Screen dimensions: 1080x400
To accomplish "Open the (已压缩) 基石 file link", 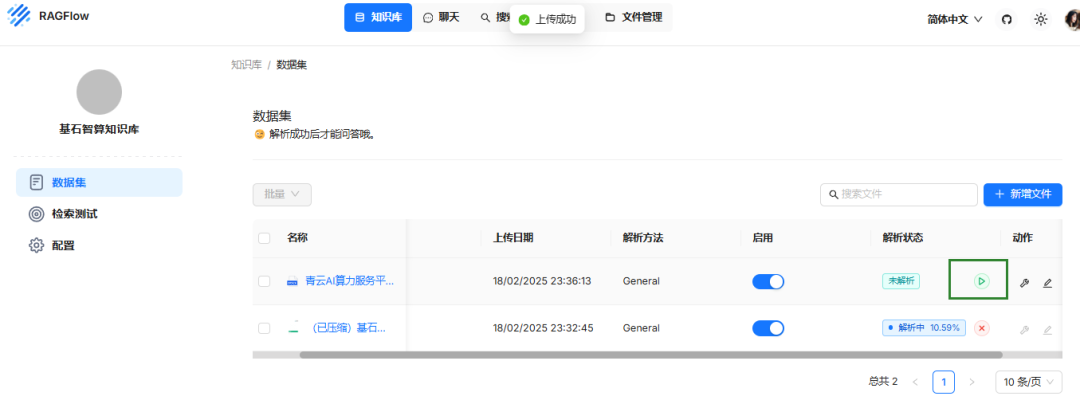I will pos(349,328).
